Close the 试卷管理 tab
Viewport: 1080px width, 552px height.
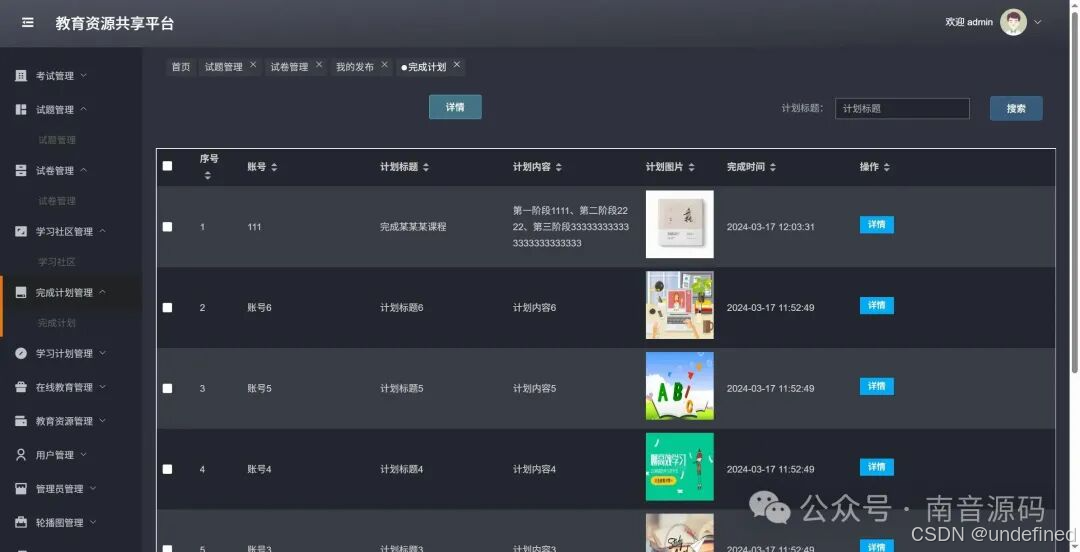point(319,64)
